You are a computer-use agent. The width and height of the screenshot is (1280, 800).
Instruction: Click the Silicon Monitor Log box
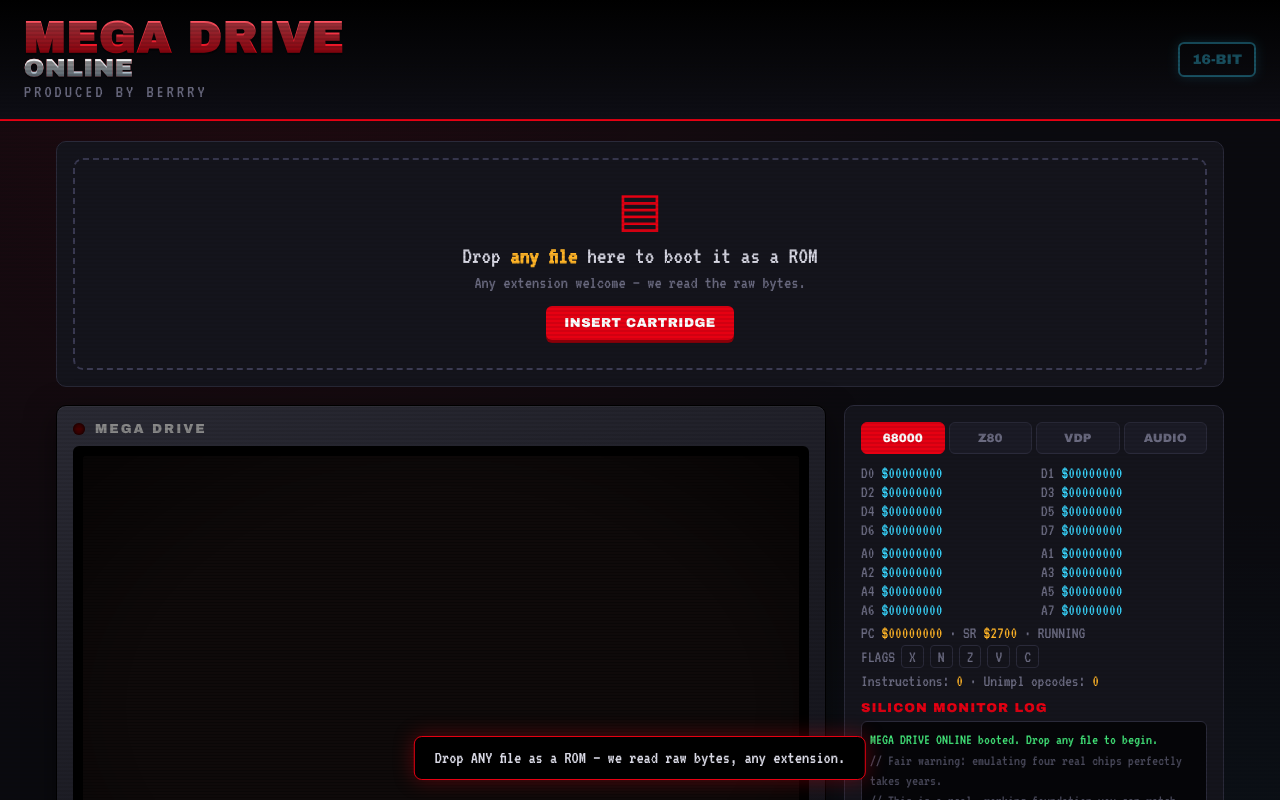coord(1034,761)
